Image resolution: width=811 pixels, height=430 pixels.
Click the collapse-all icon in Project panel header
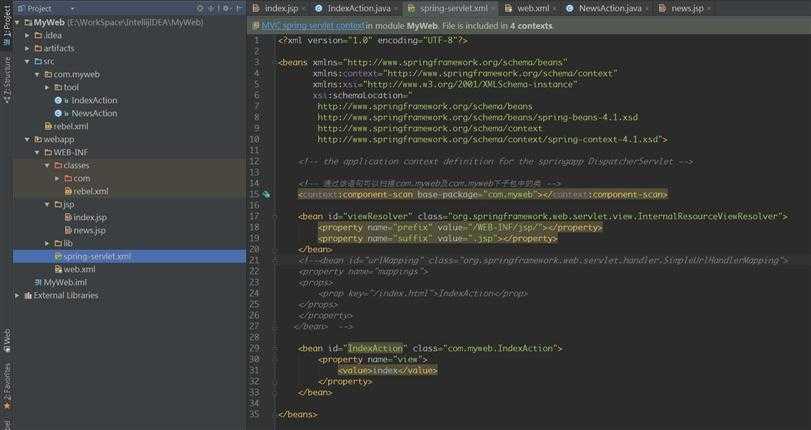(x=211, y=8)
